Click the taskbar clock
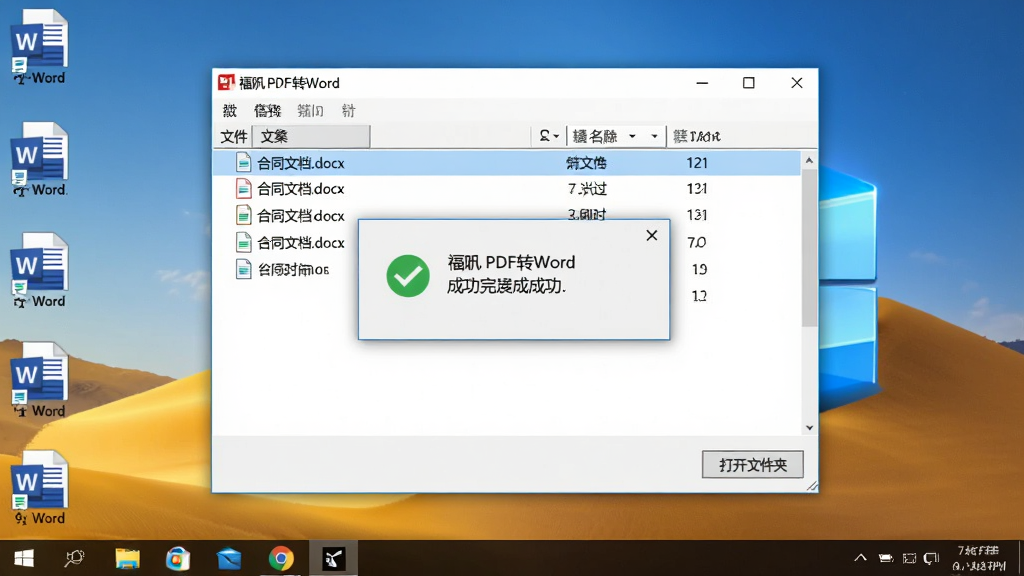1024x576 pixels. pyautogui.click(x=978, y=558)
